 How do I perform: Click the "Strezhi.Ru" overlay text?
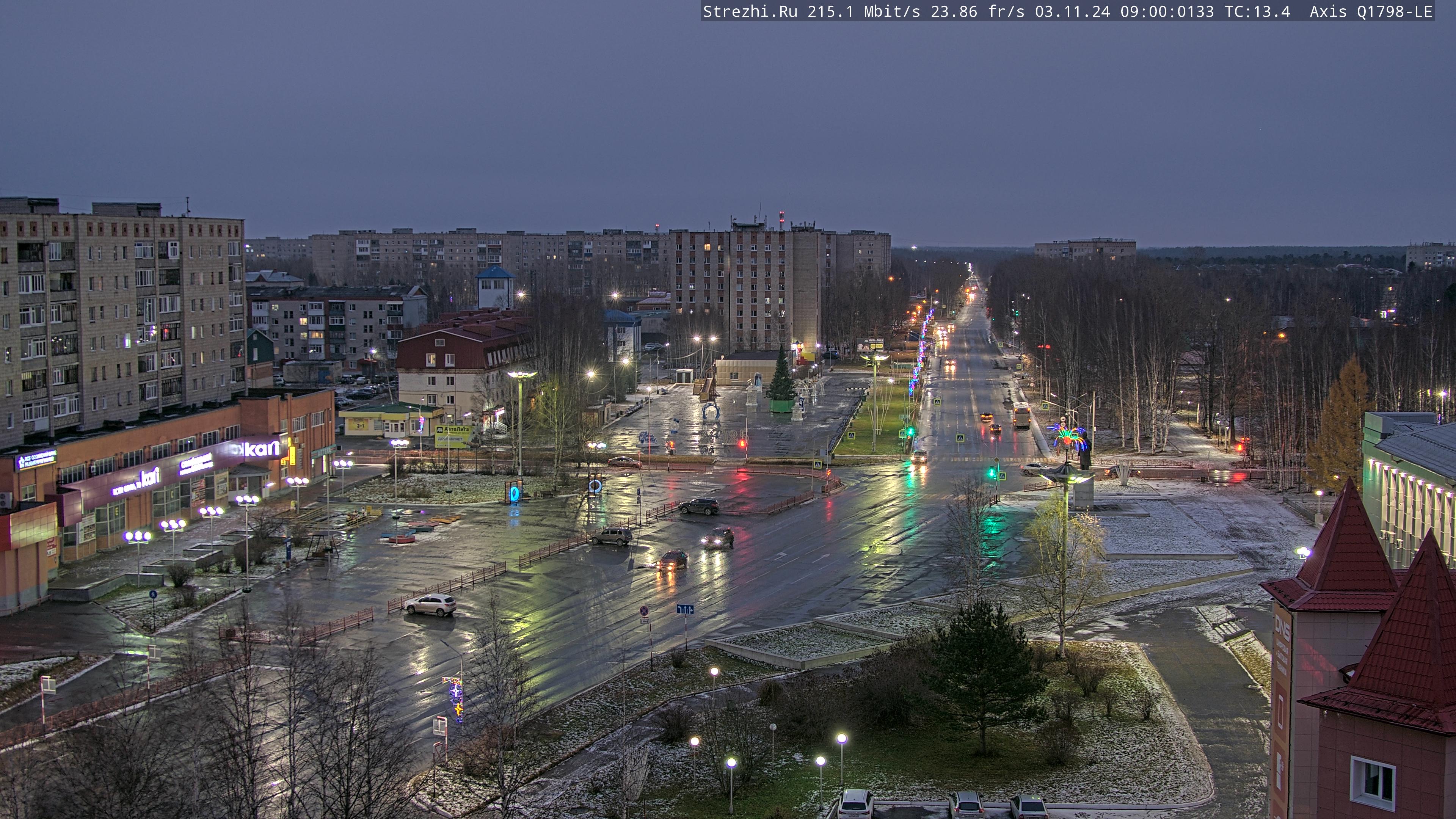tap(750, 11)
